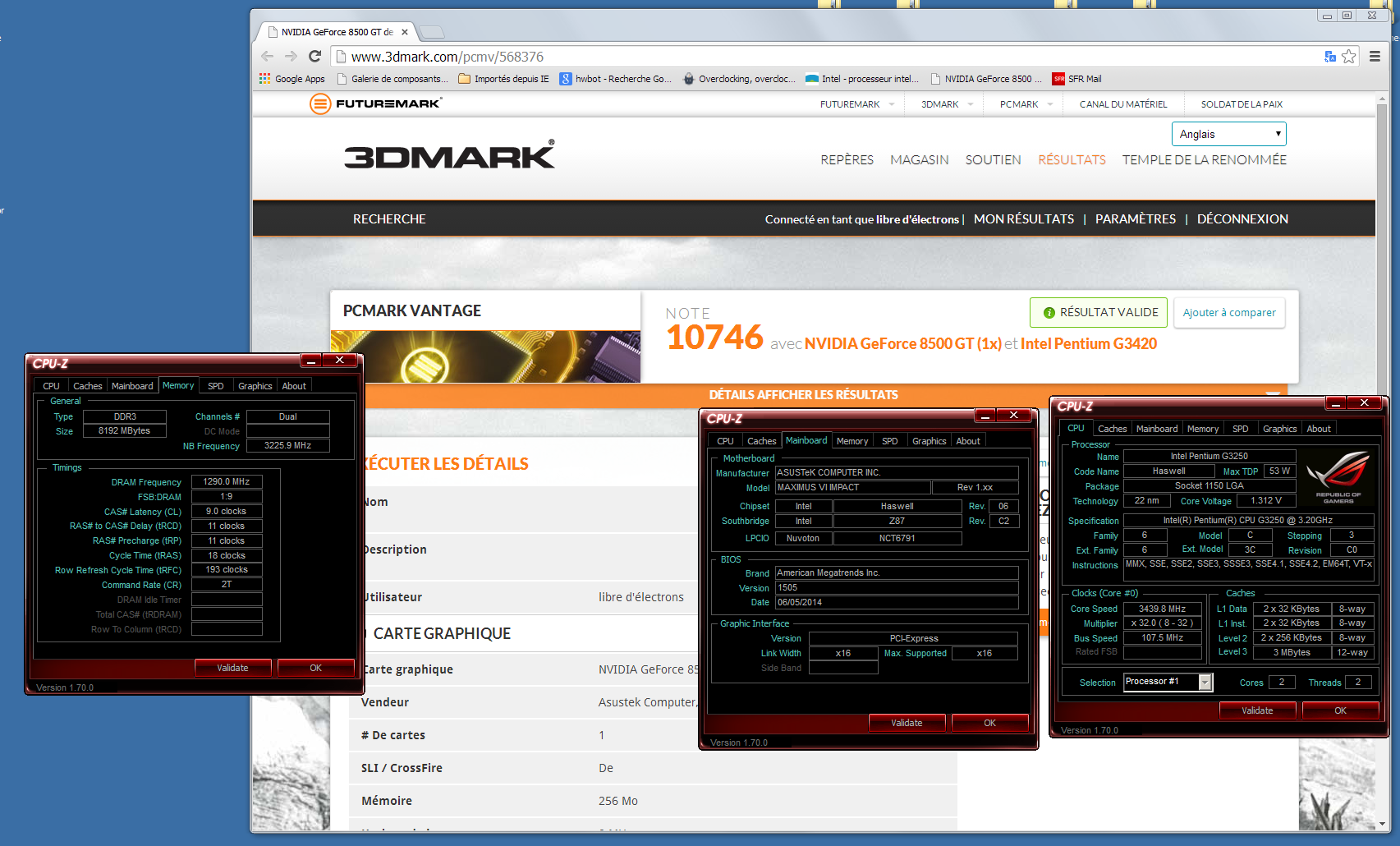Open the Intel - processeur bookmark

click(x=863, y=79)
